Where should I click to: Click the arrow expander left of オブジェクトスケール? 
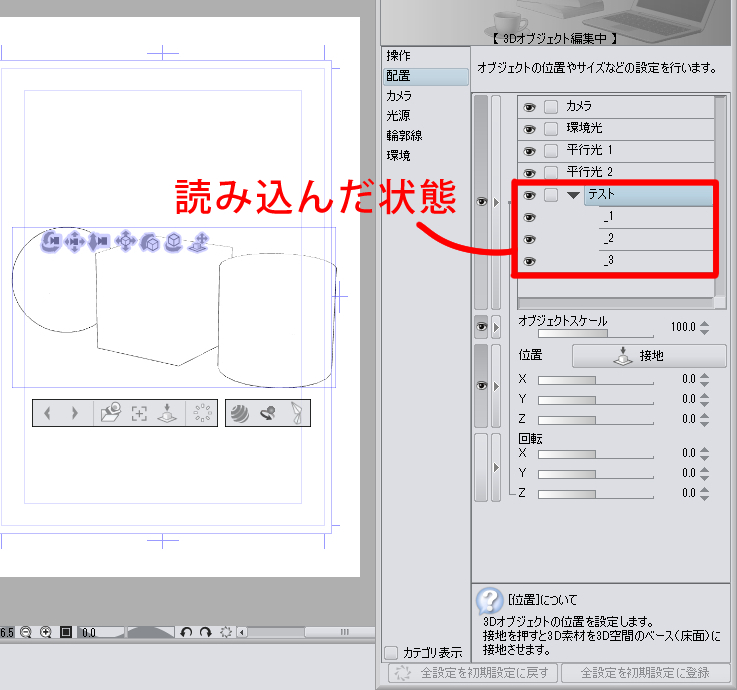pos(496,327)
